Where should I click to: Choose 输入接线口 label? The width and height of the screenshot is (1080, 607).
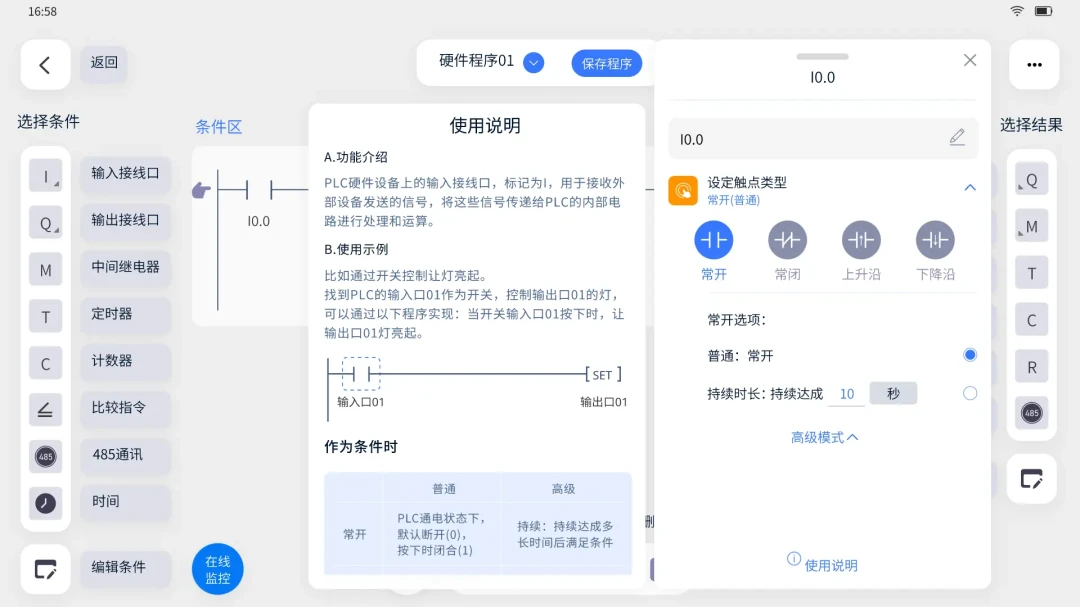125,173
